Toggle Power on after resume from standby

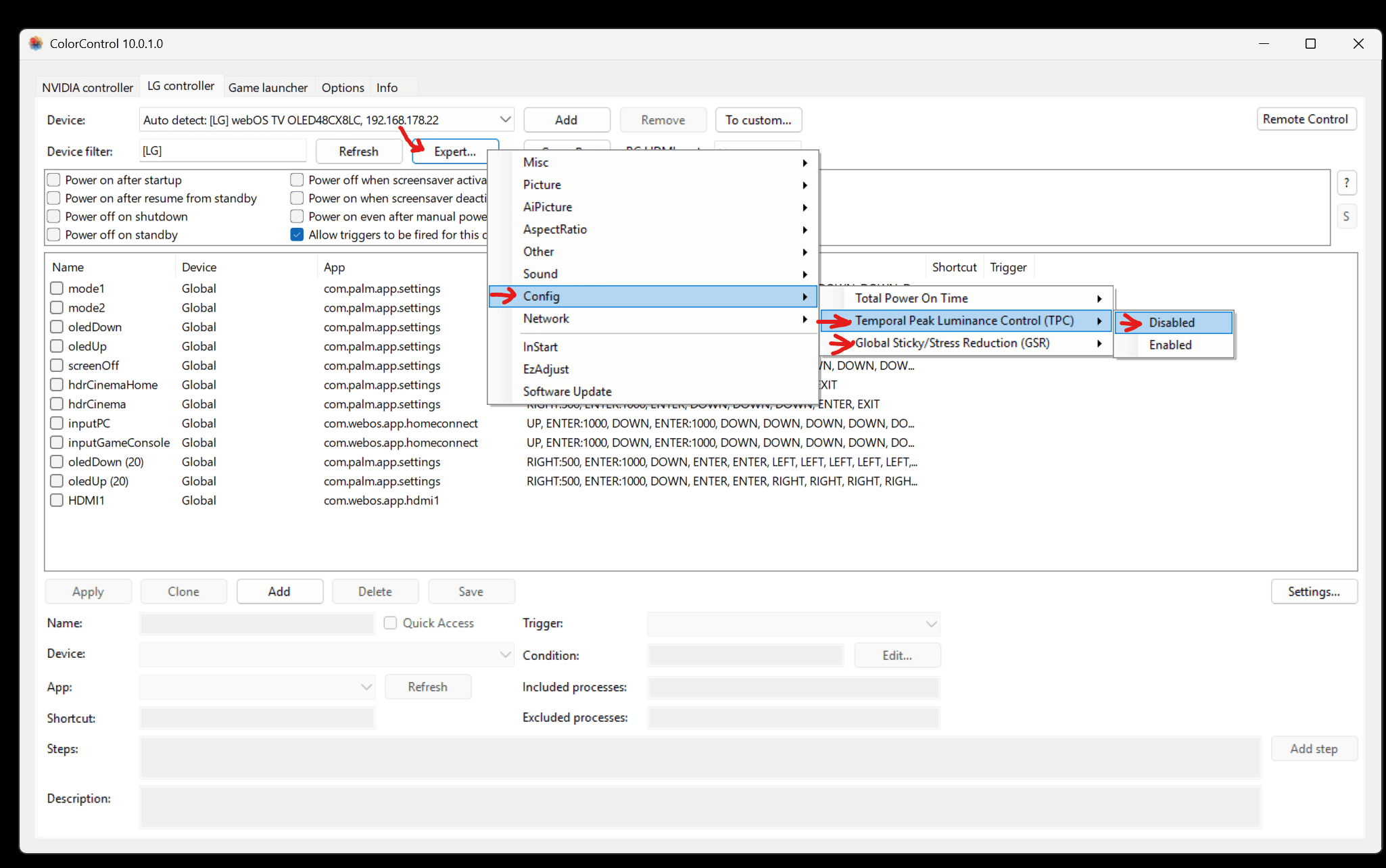(54, 198)
